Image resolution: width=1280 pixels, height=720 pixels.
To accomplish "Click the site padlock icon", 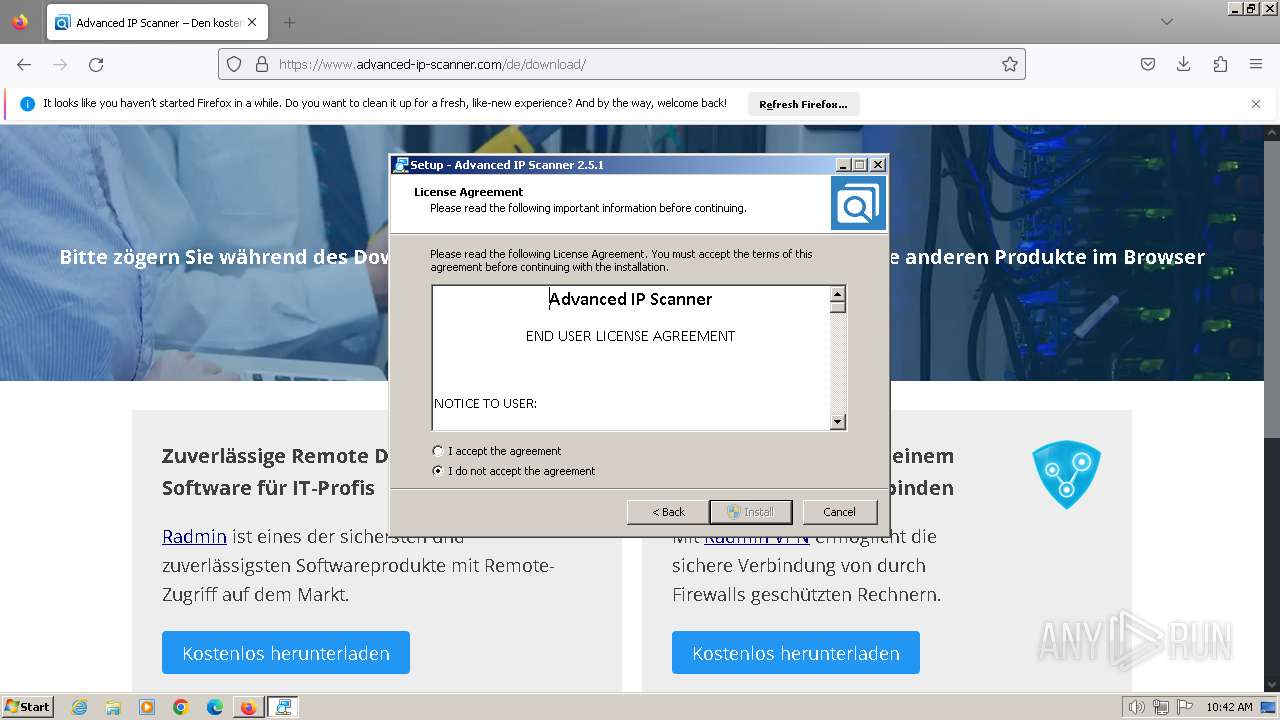I will [262, 64].
